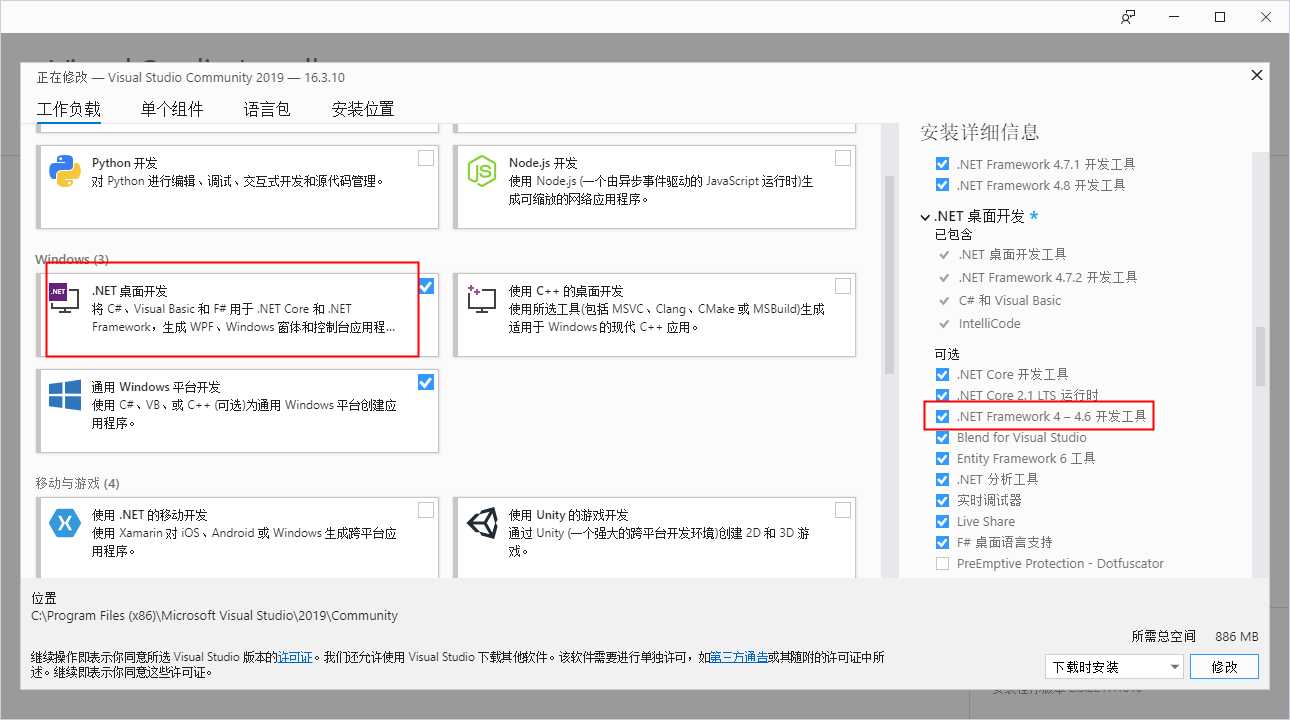Click the 安装详细信息 heading

[x=980, y=132]
